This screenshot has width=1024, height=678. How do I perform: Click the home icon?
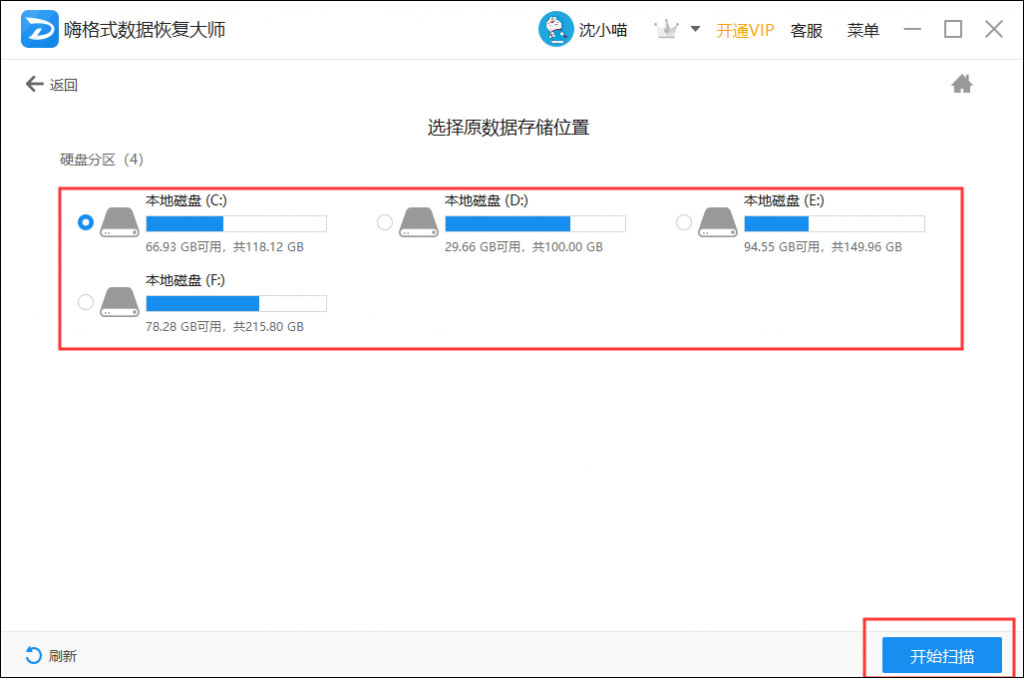coord(961,84)
